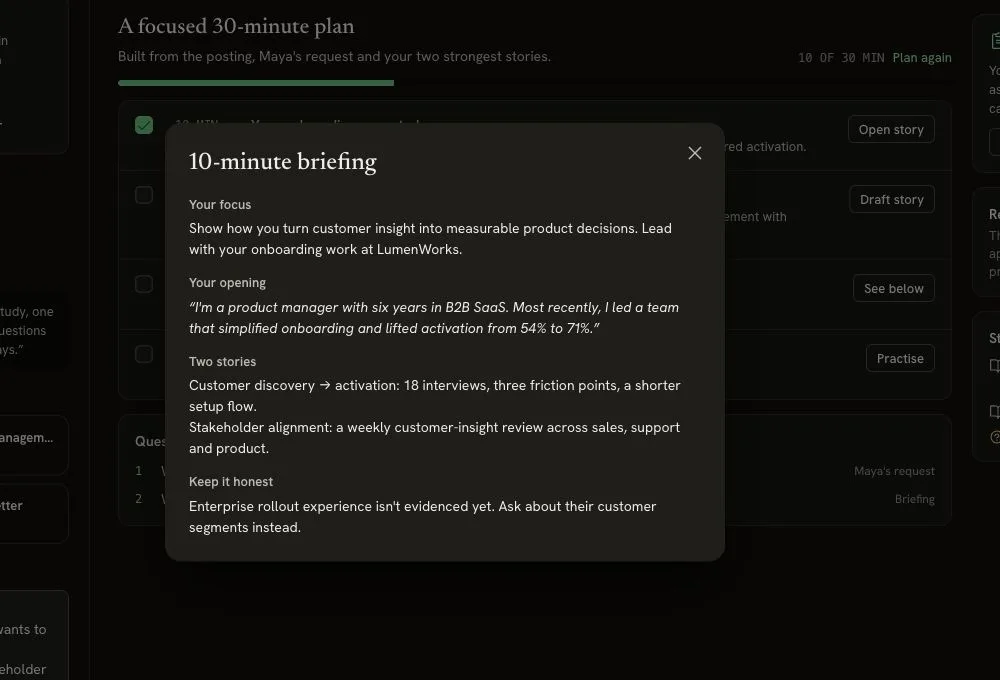Tick the checkbox beside Draft story

pos(144,195)
